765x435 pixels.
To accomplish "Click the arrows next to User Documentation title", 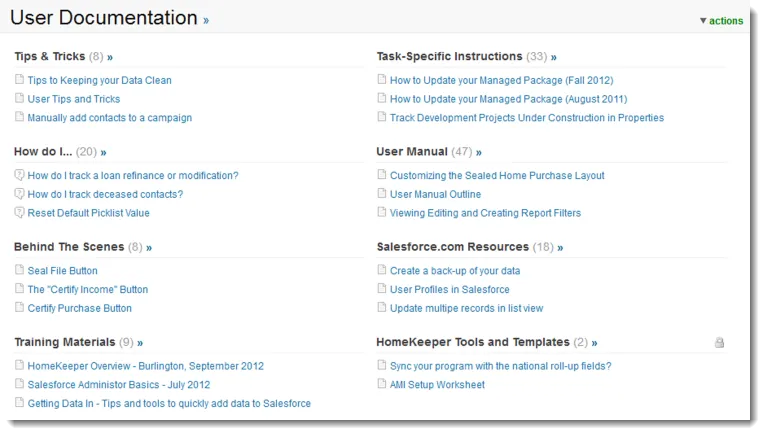I will tap(206, 20).
